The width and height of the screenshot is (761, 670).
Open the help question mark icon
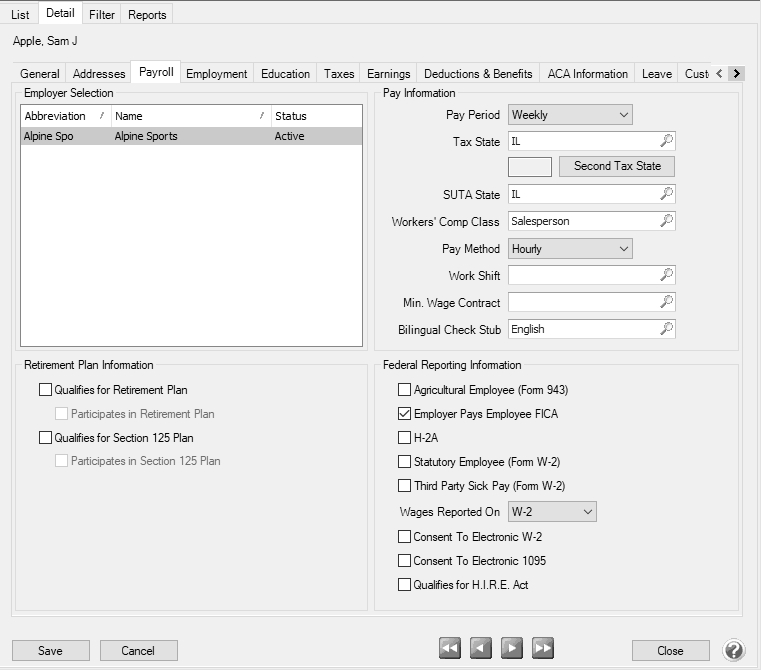734,650
